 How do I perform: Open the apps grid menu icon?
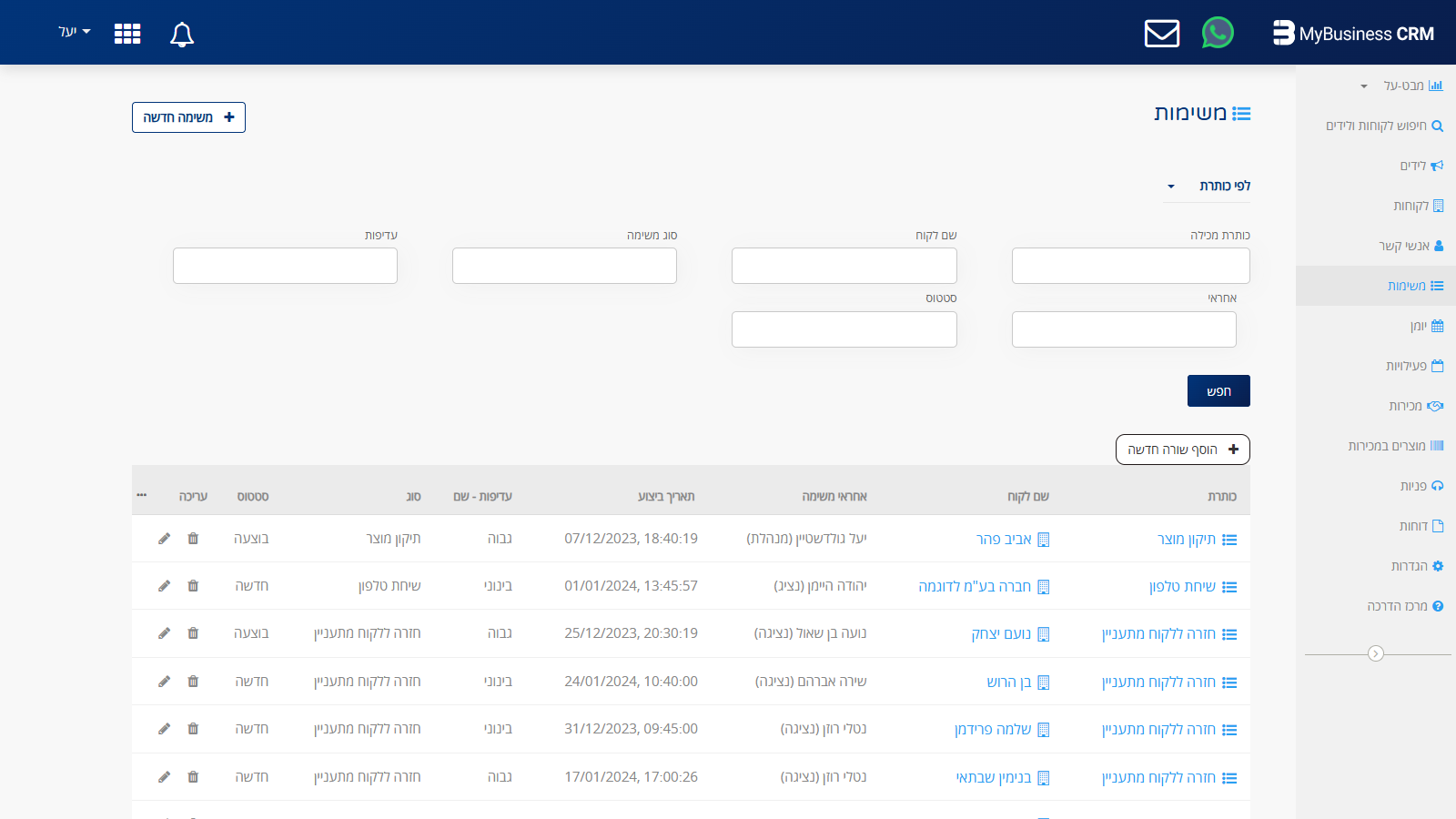127,34
